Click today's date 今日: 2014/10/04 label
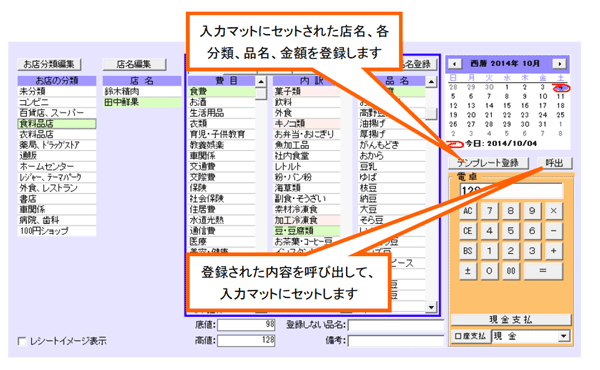600x370 pixels. pos(501,144)
